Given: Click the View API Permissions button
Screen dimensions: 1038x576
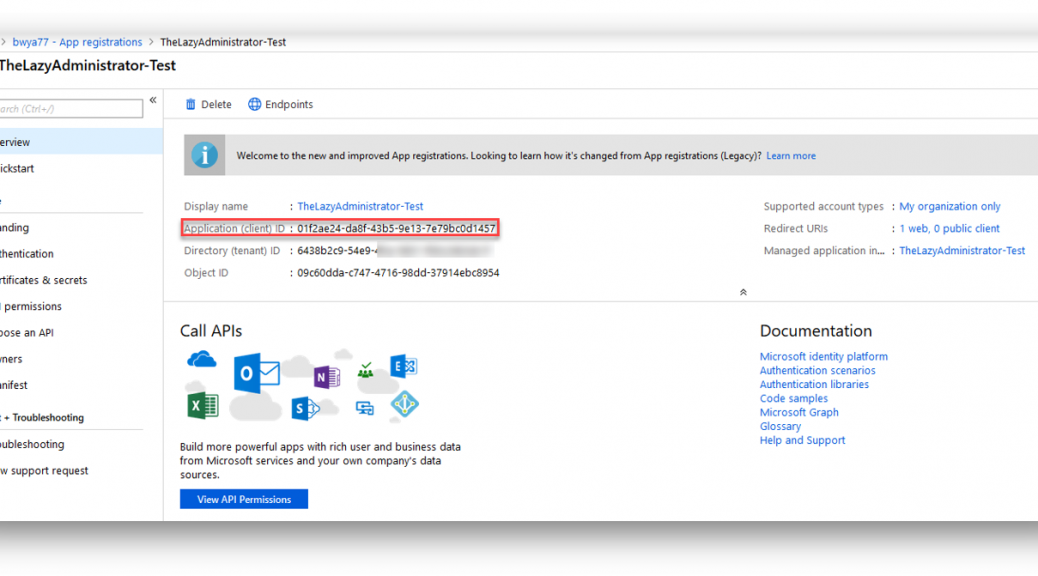Looking at the screenshot, I should coord(244,499).
